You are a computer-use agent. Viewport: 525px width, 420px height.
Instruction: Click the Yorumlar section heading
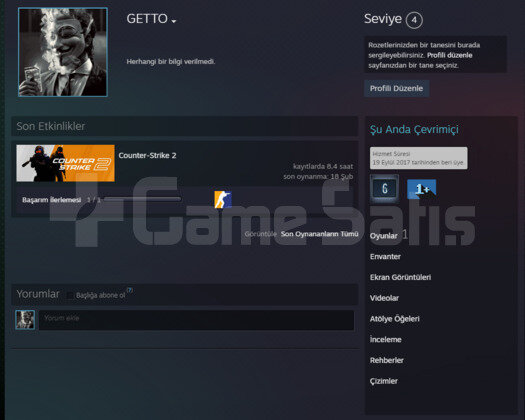point(38,294)
